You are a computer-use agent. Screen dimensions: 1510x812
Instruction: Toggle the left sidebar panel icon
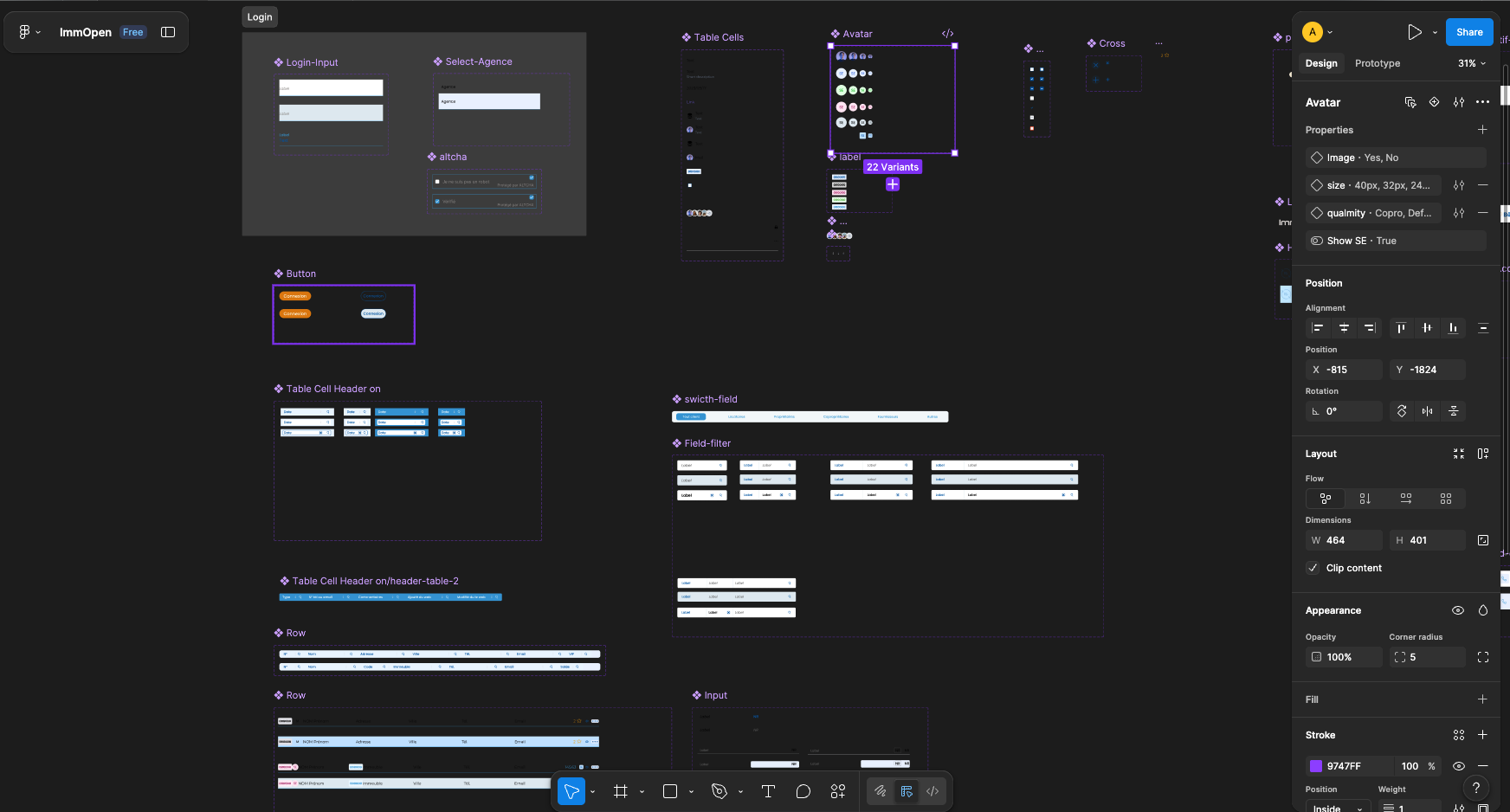[168, 32]
